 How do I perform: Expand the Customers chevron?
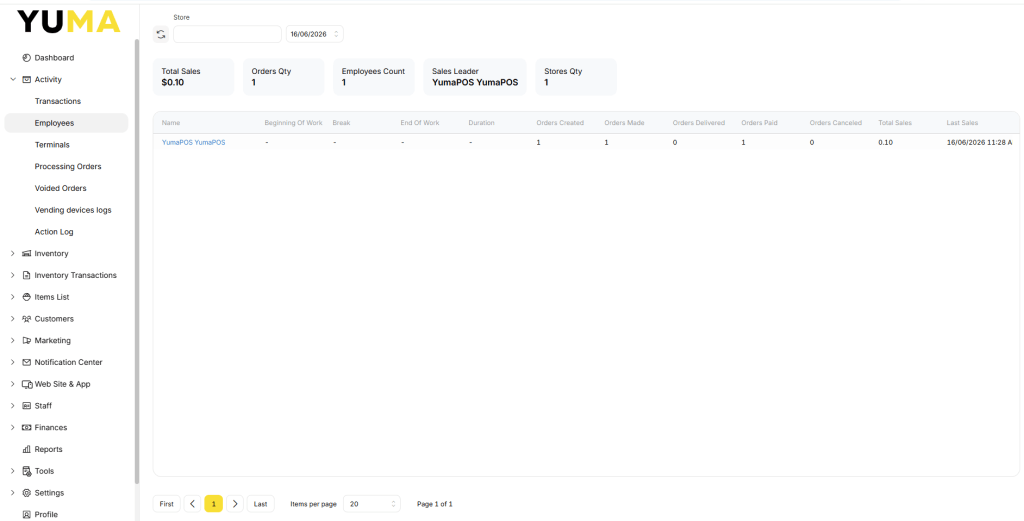tap(12, 319)
